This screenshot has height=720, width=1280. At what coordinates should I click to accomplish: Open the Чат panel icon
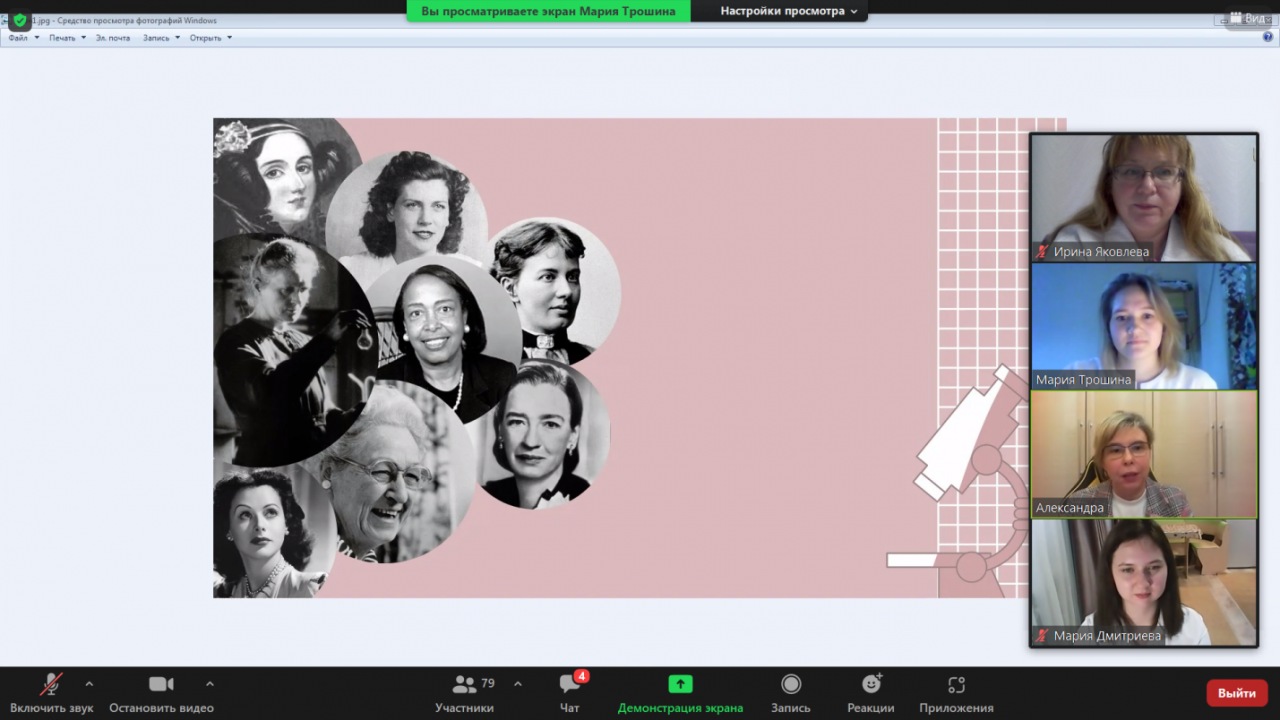(x=570, y=684)
